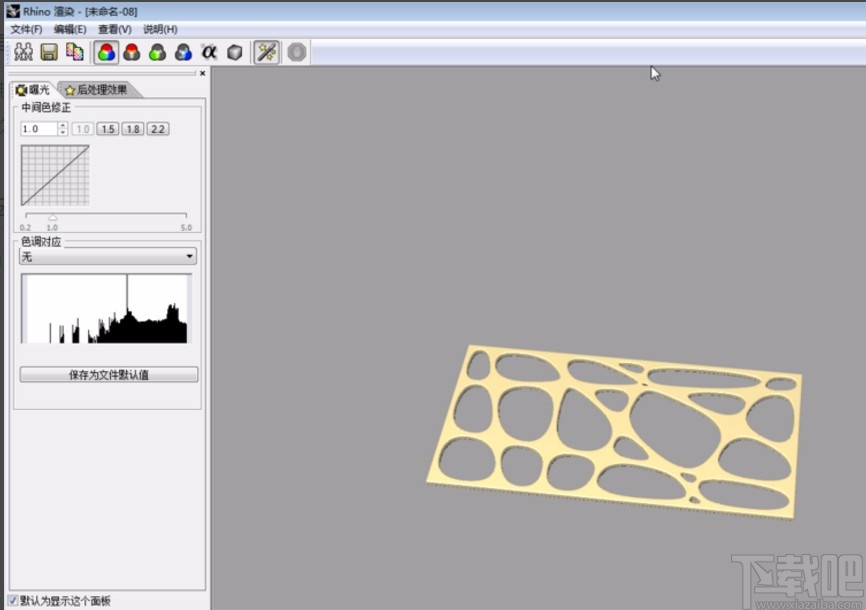Show the RGB color channels view

106,52
